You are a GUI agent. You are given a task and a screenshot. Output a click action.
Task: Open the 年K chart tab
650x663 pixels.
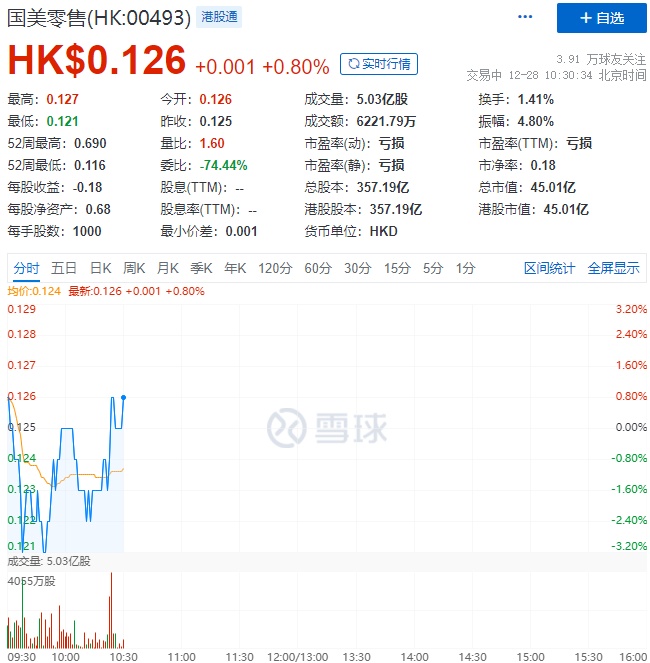pos(235,268)
